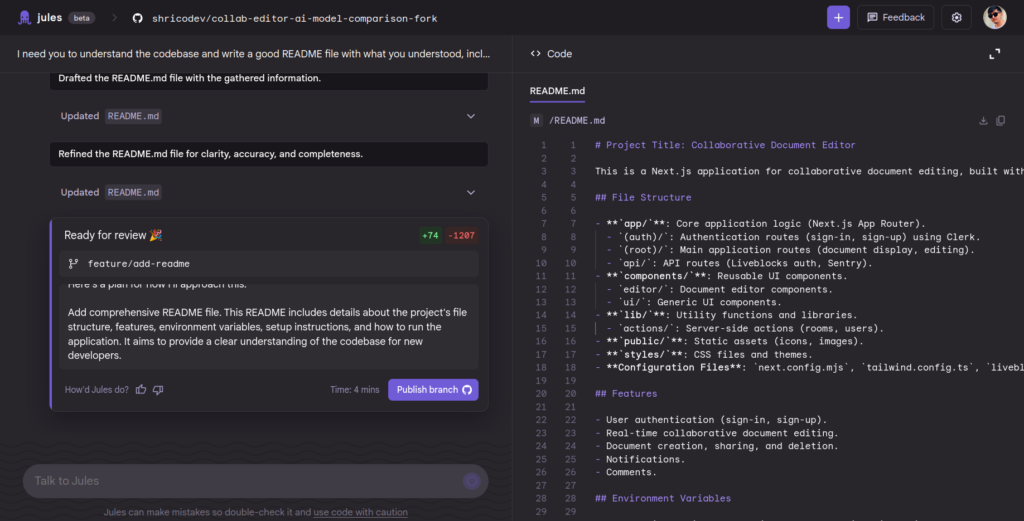Viewport: 1024px width, 521px height.
Task: Expand the second Updated README.md entry
Action: pyautogui.click(x=471, y=193)
